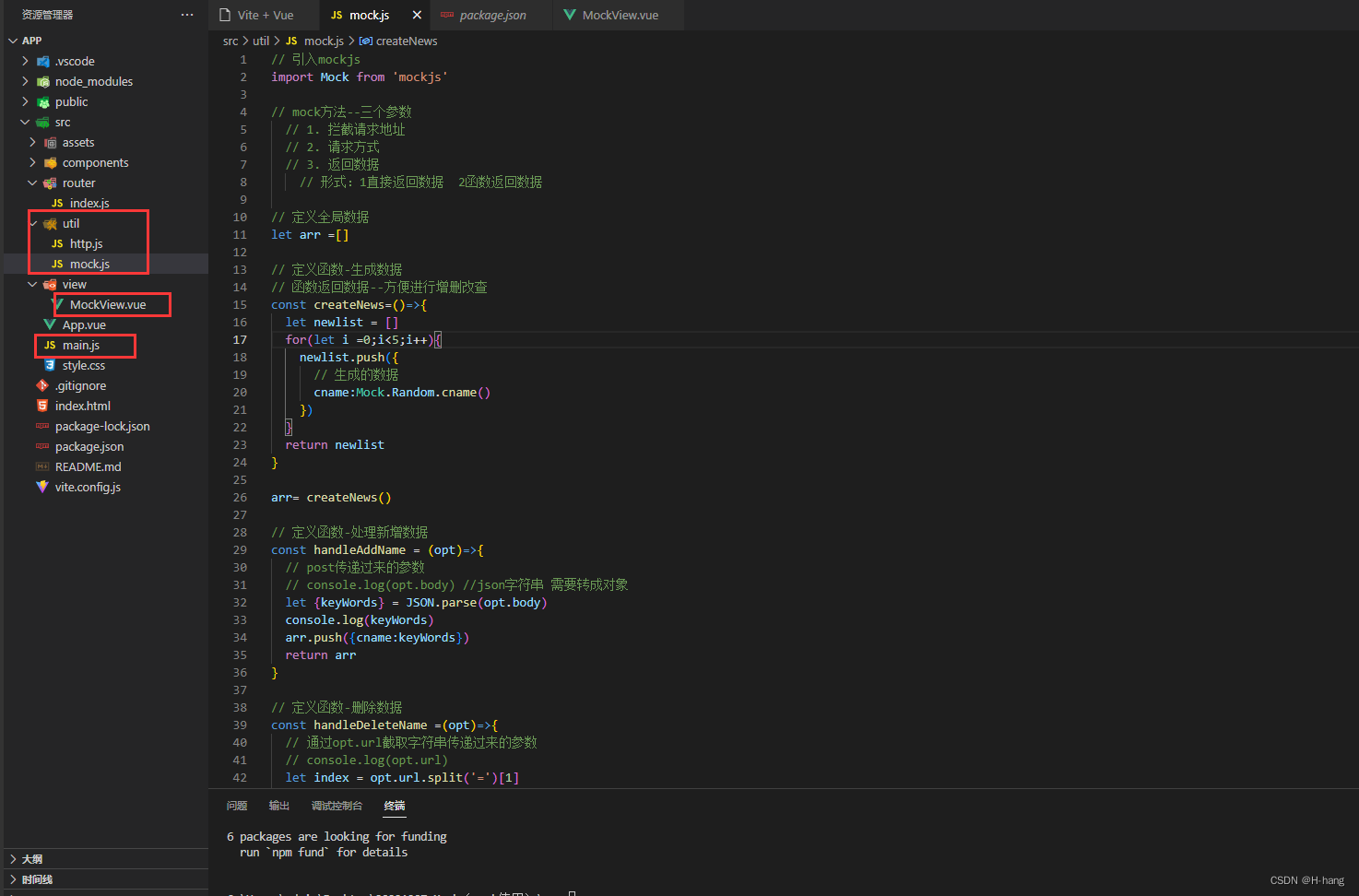Select mock.js in the file tree
Image resolution: width=1359 pixels, height=896 pixels.
[89, 264]
